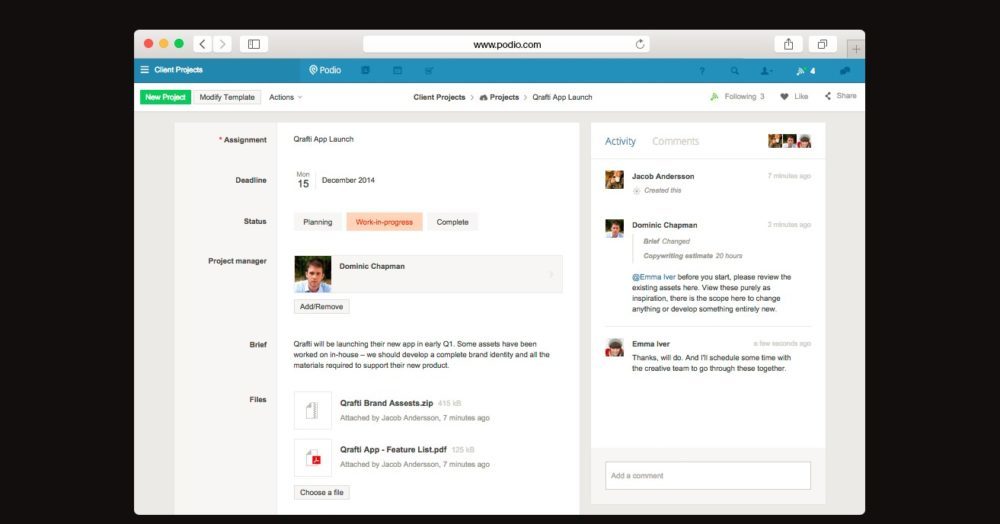This screenshot has height=524, width=1000.
Task: Open the chat icon in Podio header
Action: click(x=845, y=71)
